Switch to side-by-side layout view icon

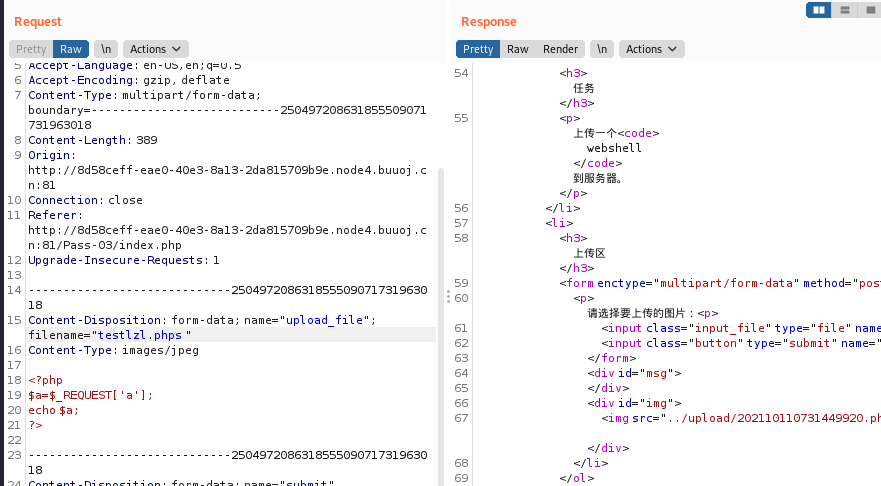point(819,10)
